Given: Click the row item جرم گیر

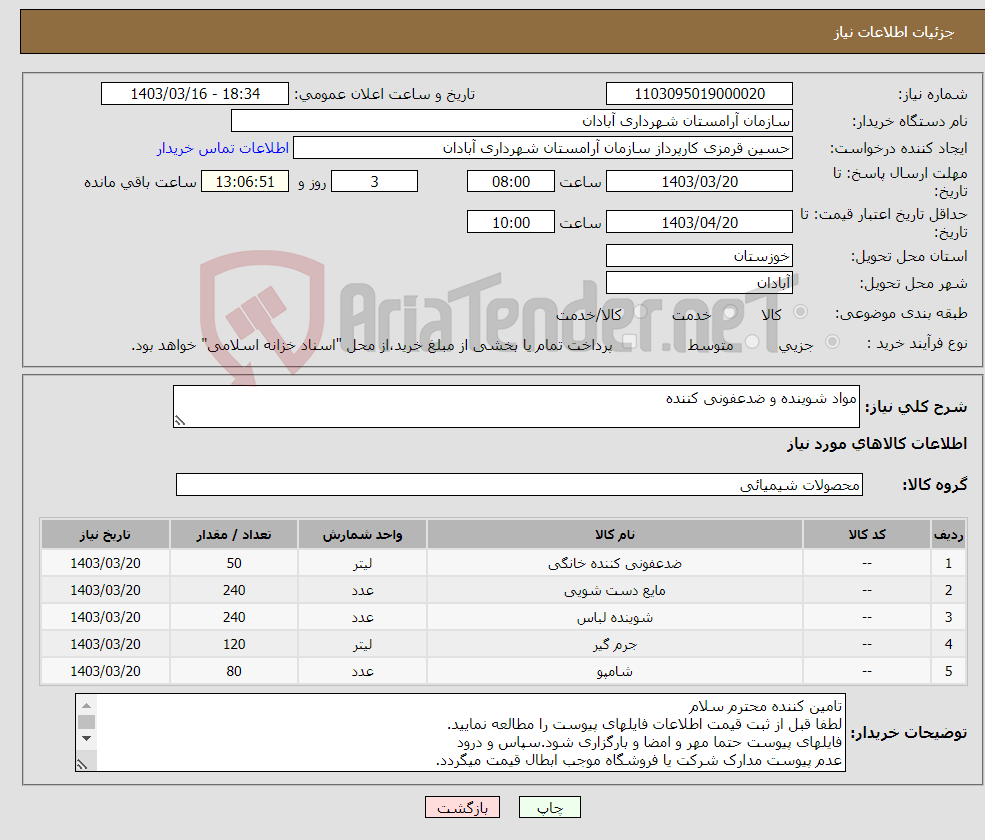Looking at the screenshot, I should click(615, 644).
